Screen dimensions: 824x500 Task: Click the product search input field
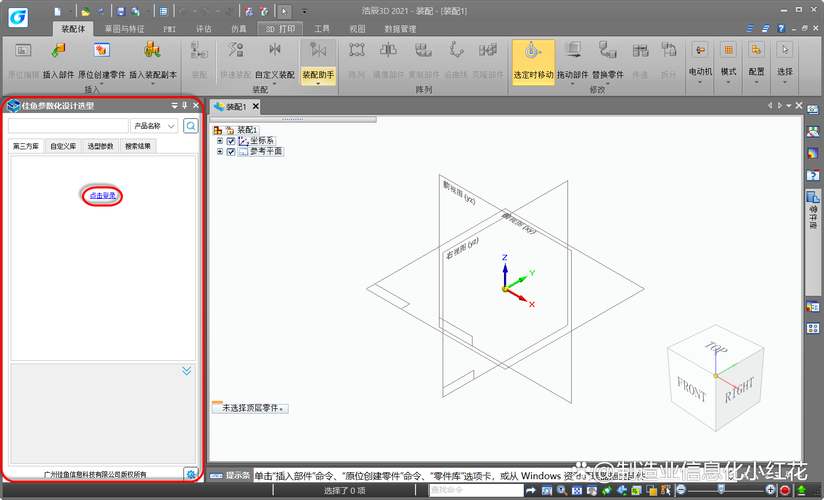tap(68, 126)
